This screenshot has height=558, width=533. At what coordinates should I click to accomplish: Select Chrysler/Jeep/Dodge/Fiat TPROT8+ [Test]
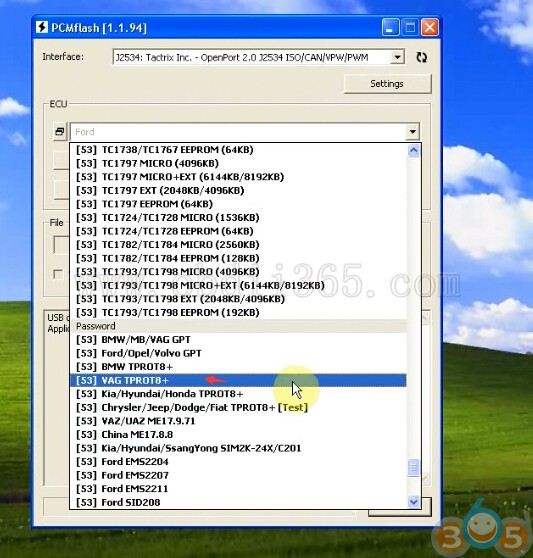click(238, 407)
